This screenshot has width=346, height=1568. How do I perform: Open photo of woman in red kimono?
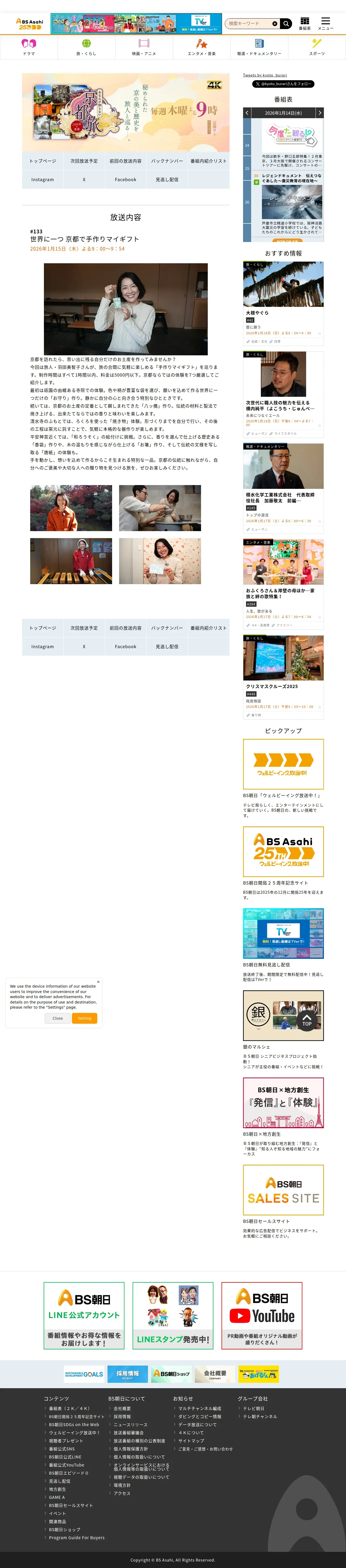point(71,561)
